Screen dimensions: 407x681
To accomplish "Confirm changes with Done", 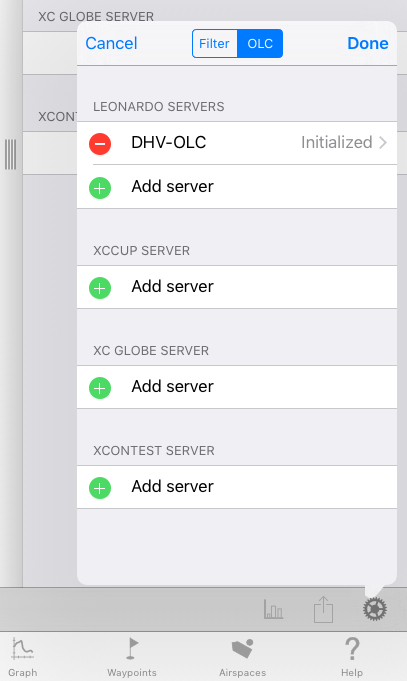I will 367,43.
